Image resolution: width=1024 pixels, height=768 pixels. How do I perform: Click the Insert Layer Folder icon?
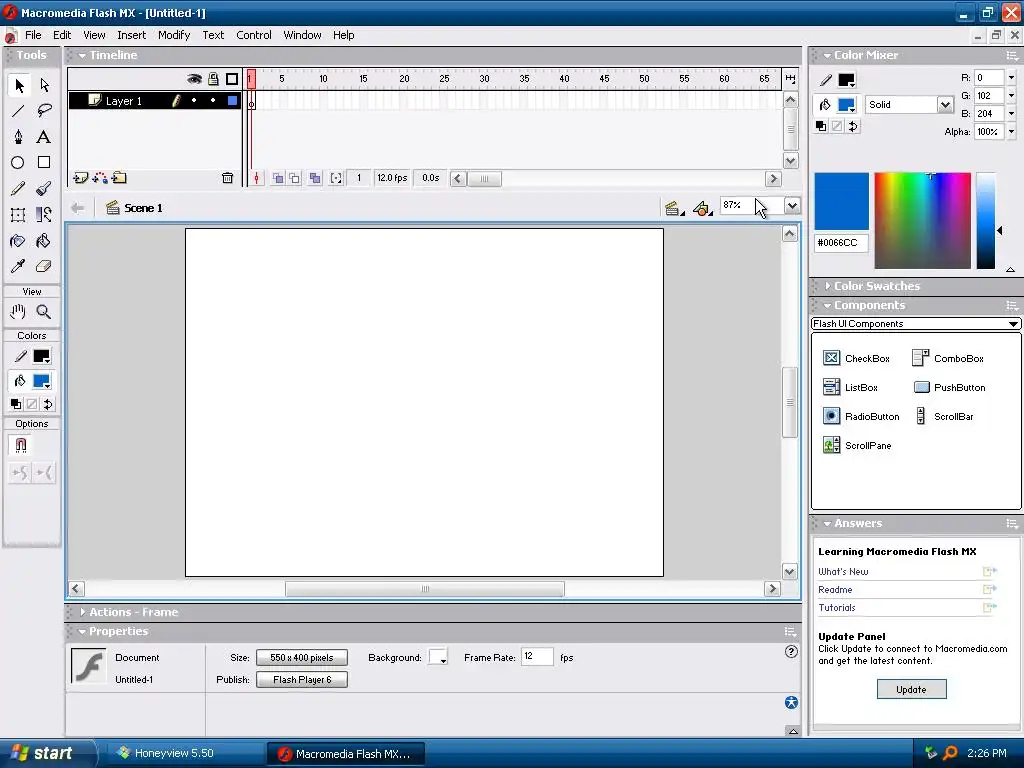tap(119, 178)
